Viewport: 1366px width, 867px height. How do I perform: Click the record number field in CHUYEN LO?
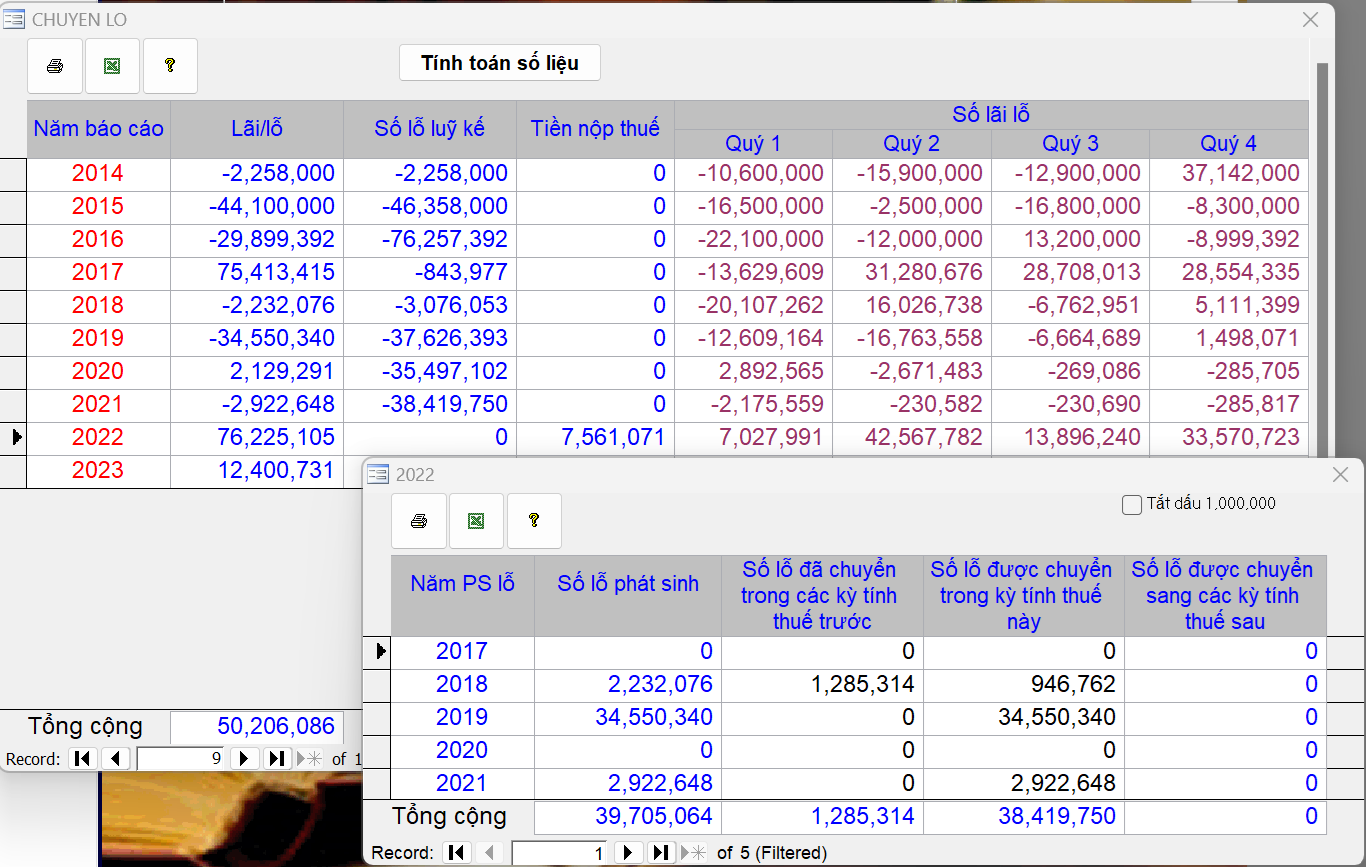coord(180,759)
